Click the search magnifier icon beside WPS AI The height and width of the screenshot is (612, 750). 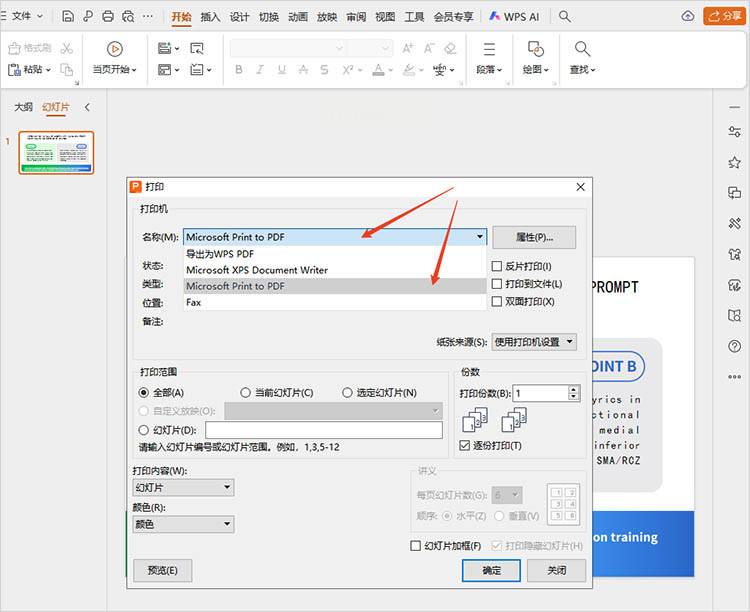click(x=565, y=16)
